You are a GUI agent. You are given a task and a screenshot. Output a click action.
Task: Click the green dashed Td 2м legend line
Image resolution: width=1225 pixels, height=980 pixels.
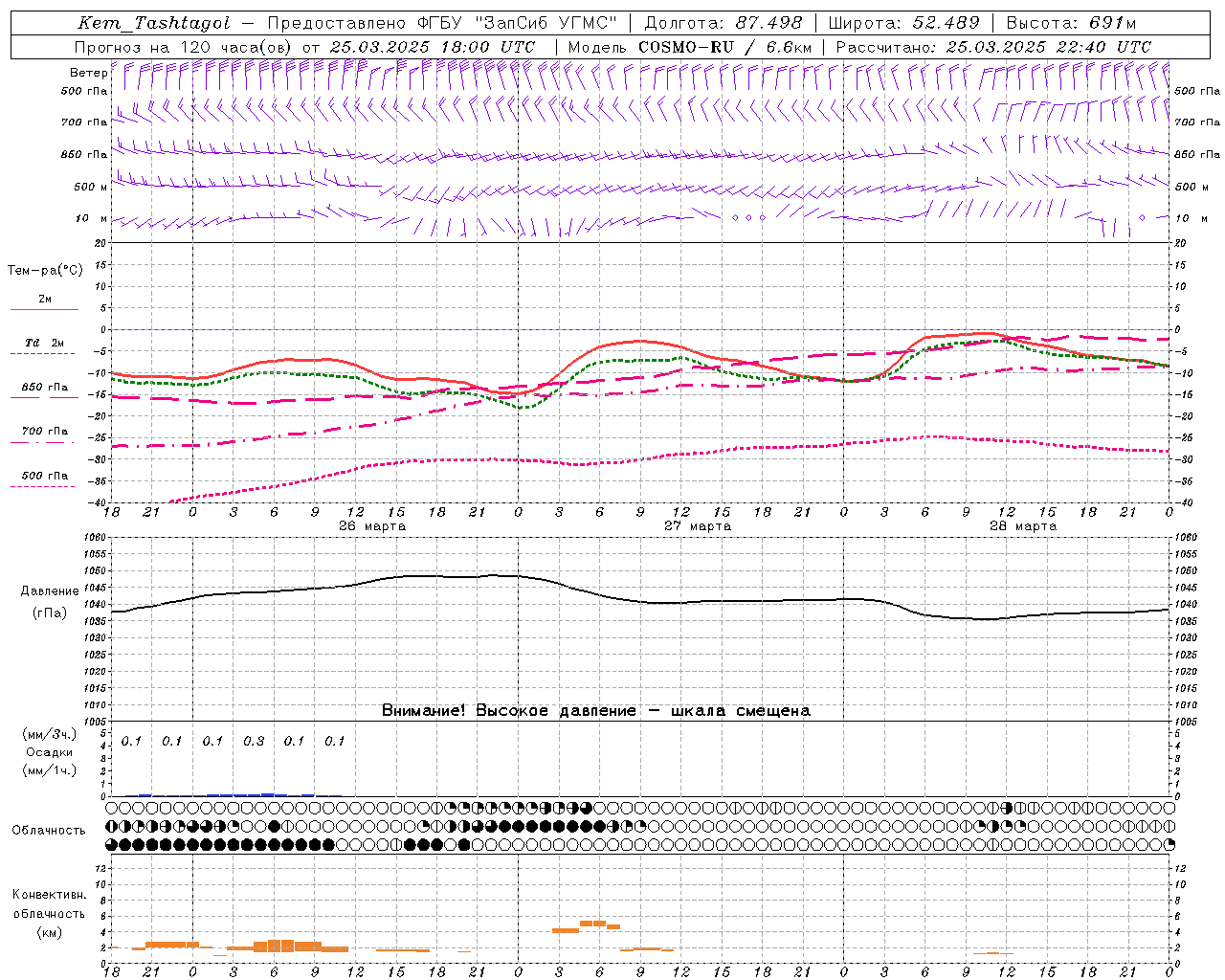click(x=43, y=354)
